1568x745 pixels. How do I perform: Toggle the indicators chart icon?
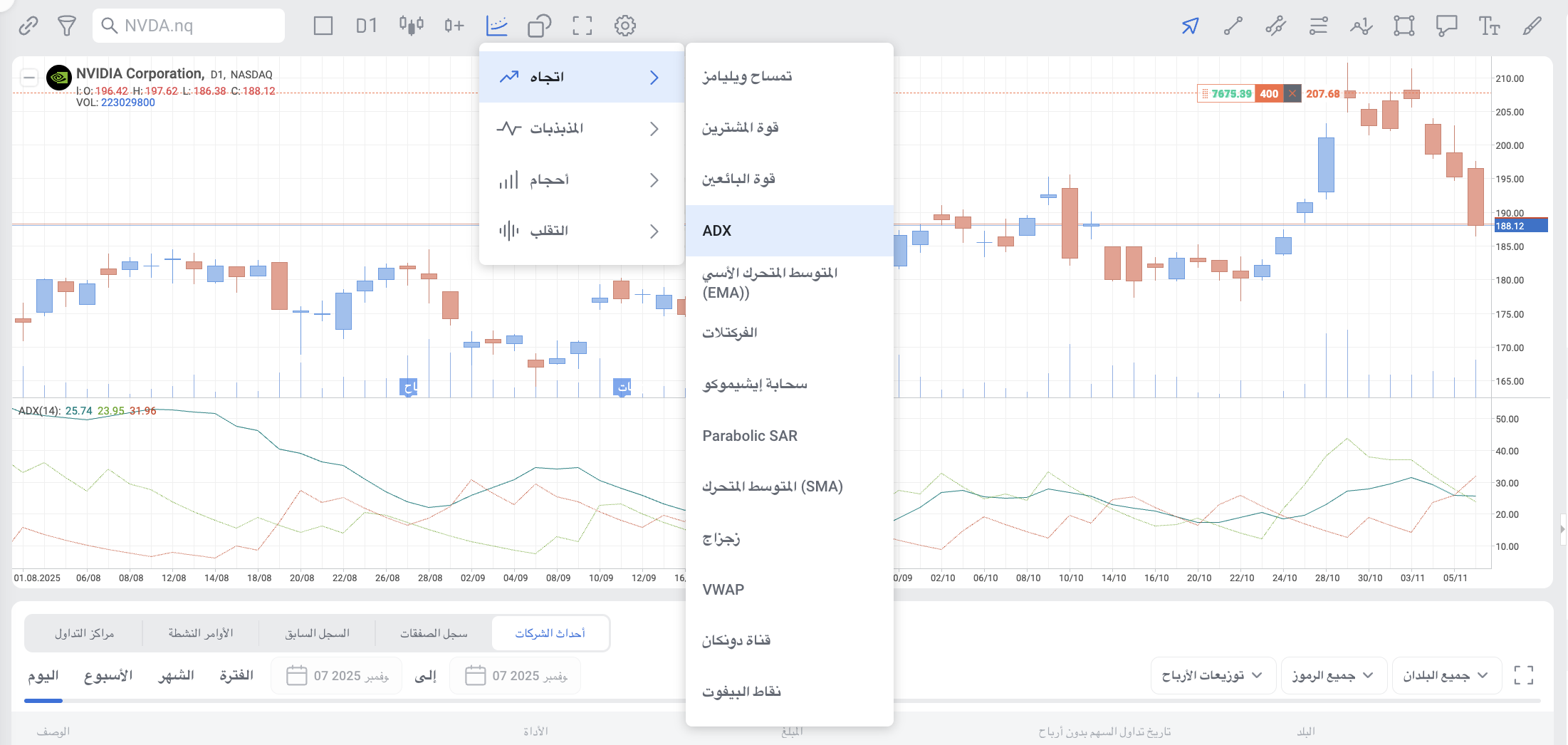click(x=497, y=26)
